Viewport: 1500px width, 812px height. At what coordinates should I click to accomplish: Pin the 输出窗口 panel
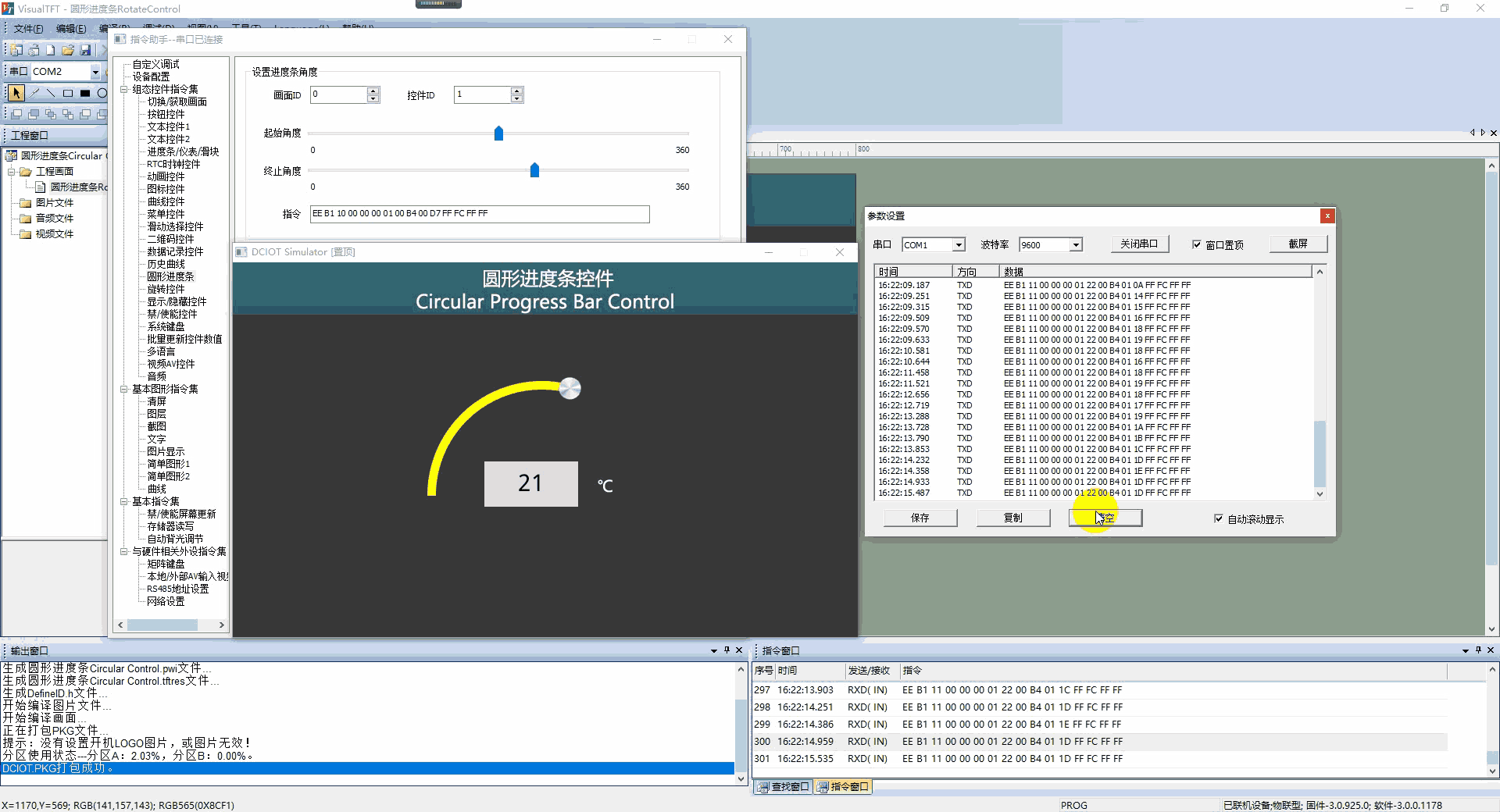pyautogui.click(x=727, y=650)
